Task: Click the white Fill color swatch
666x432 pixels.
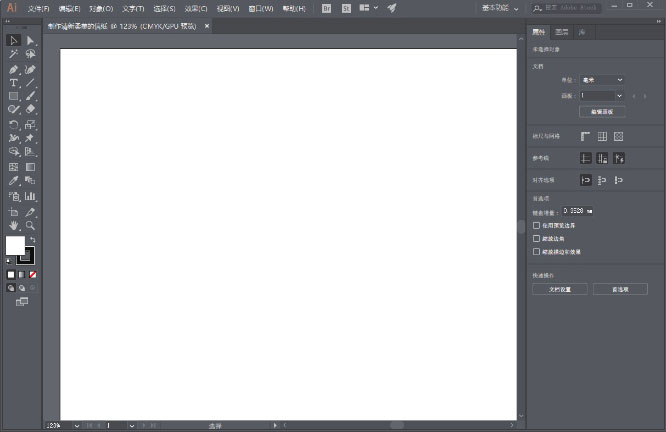Action: tap(15, 245)
